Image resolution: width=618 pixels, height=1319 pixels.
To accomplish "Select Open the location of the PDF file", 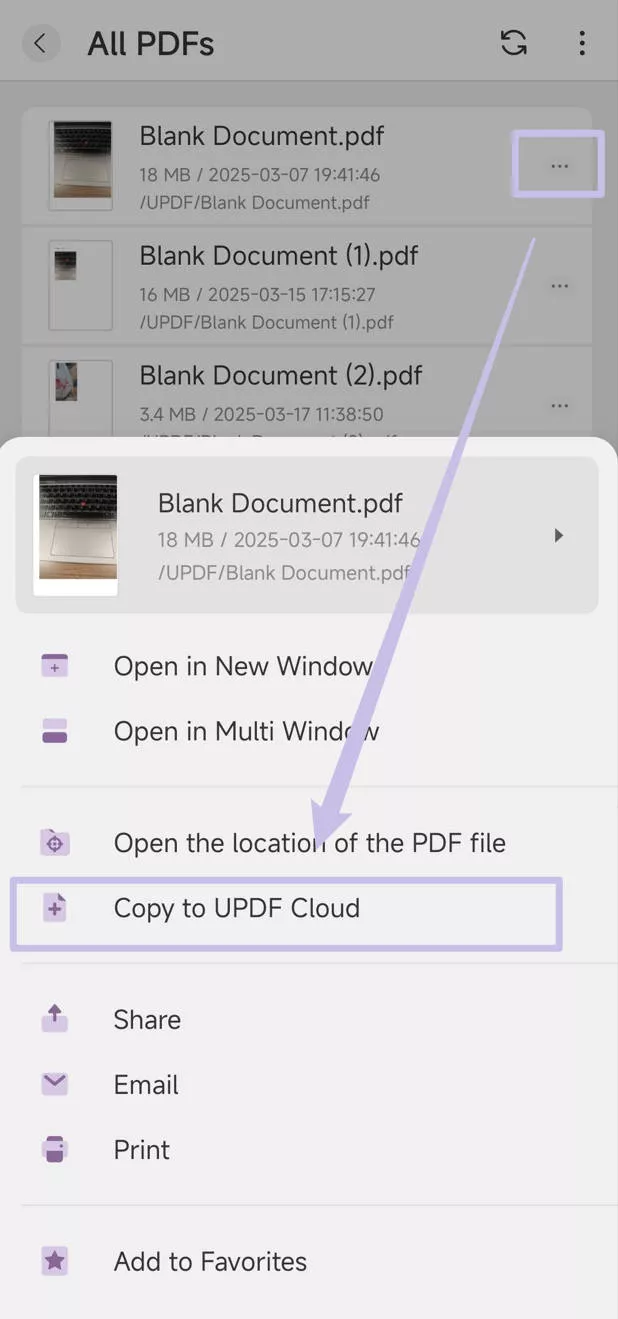I will (x=309, y=843).
